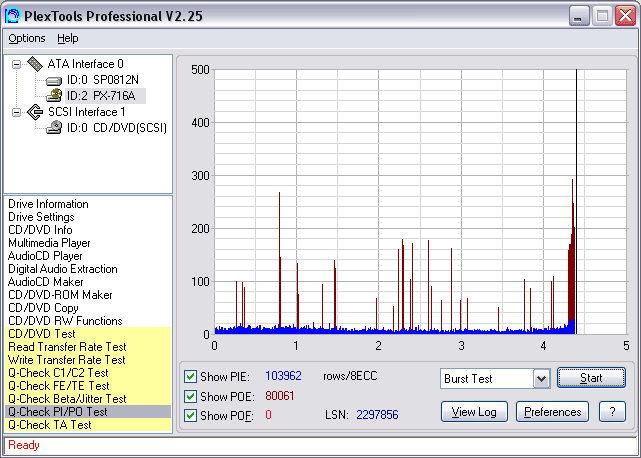Minimize the PlexTools window
This screenshot has width=641, height=458.
pyautogui.click(x=578, y=16)
